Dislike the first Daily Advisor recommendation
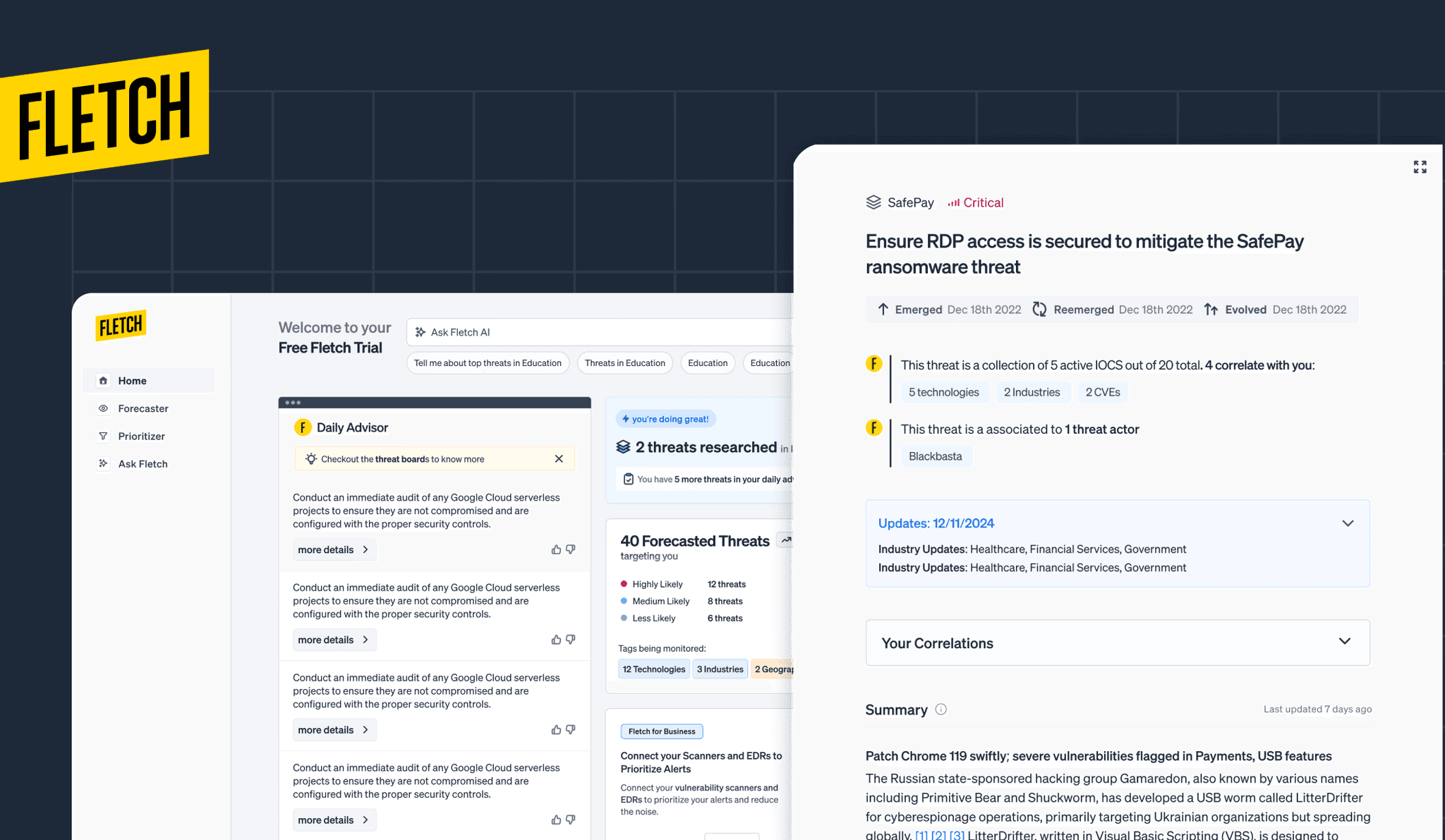 [x=571, y=549]
